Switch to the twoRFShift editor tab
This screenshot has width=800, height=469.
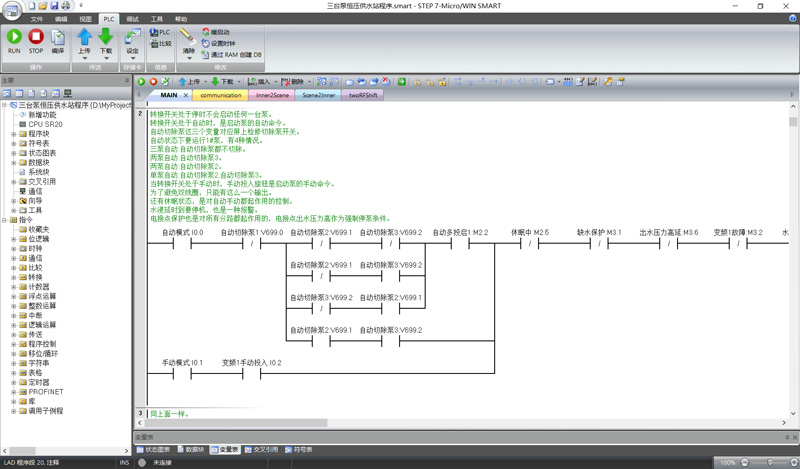pyautogui.click(x=363, y=95)
